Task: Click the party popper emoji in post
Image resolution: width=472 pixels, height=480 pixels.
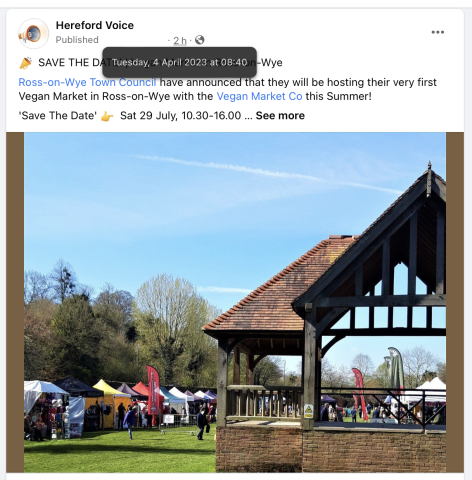Action: (x=25, y=63)
